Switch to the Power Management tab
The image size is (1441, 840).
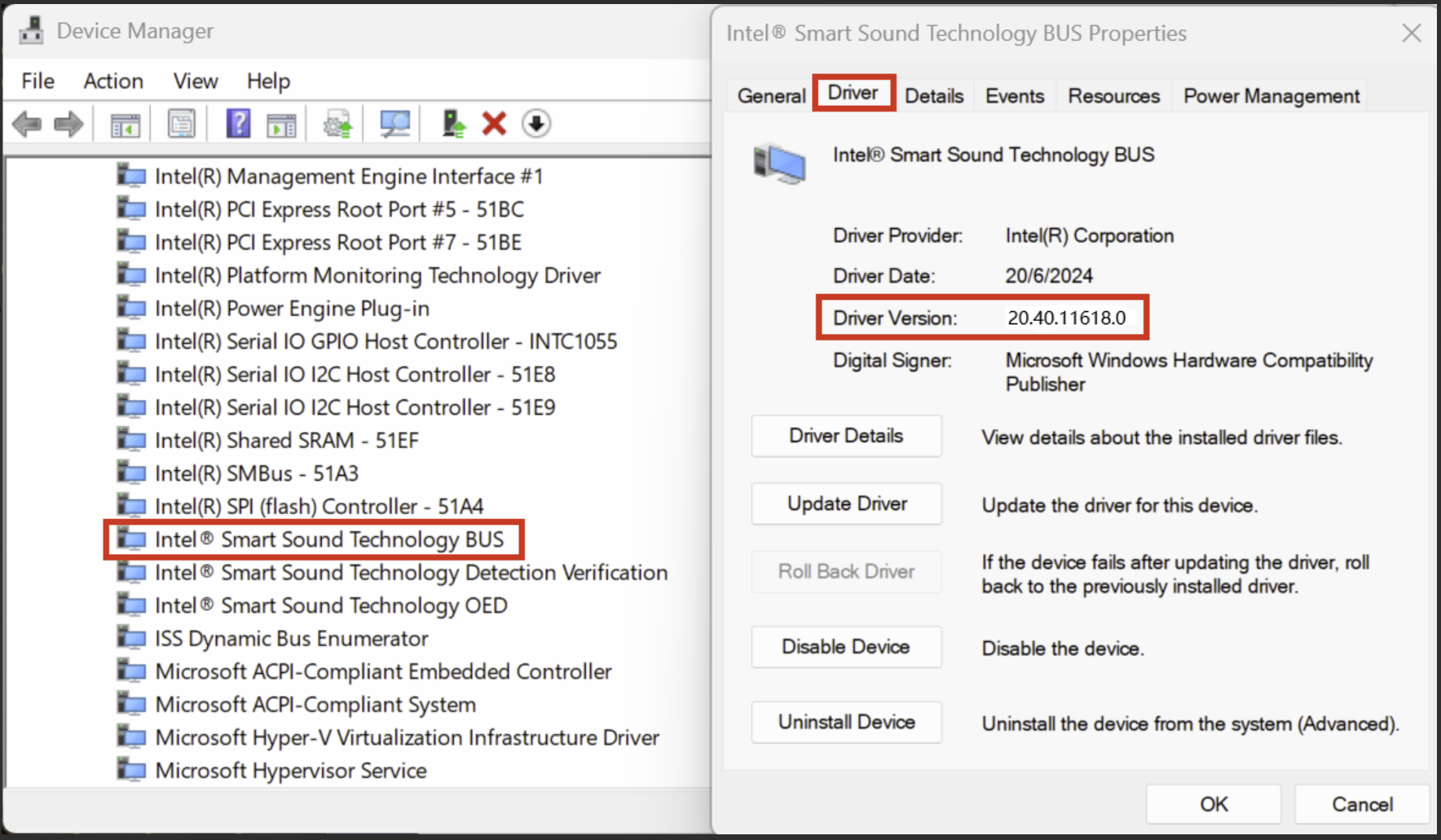tap(1271, 95)
